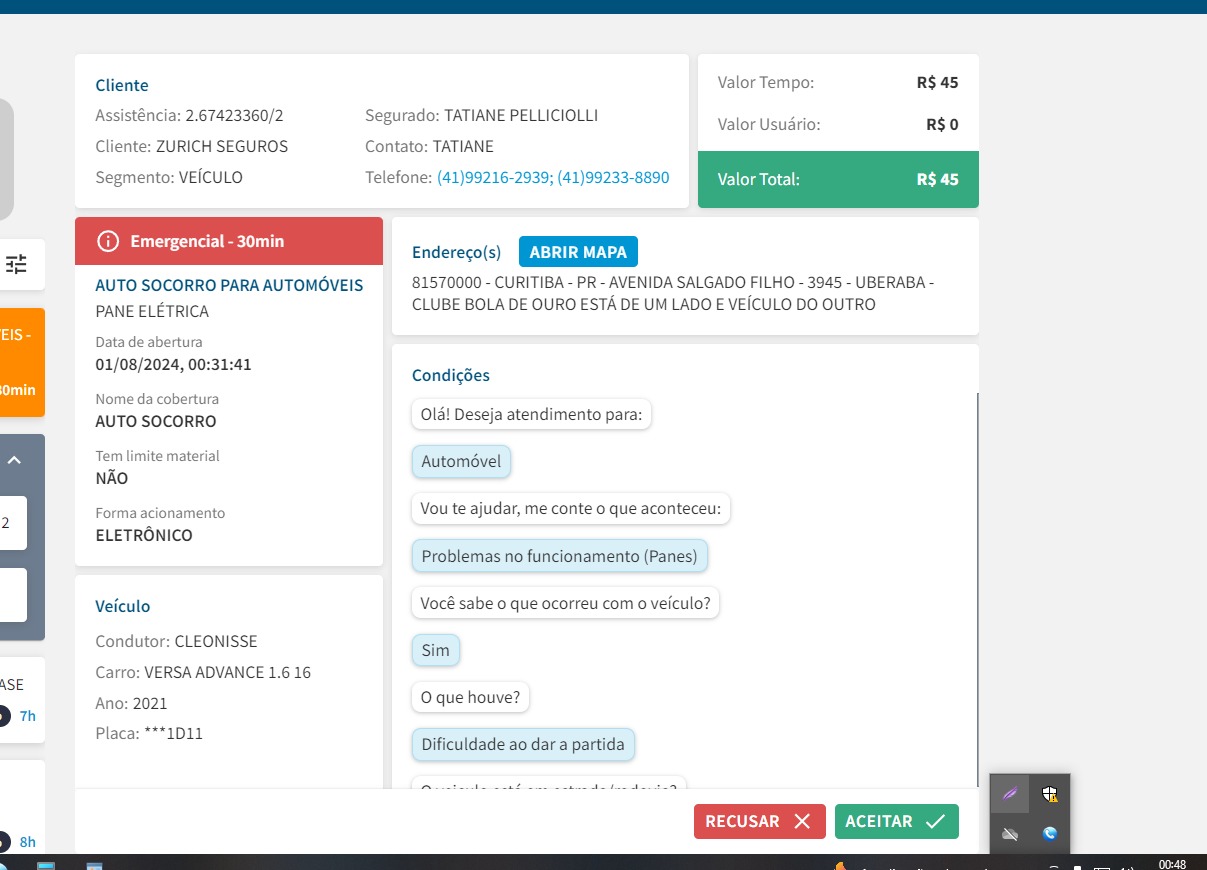The image size is (1207, 870).
Task: Open the filter sliders icon
Action: tap(17, 264)
